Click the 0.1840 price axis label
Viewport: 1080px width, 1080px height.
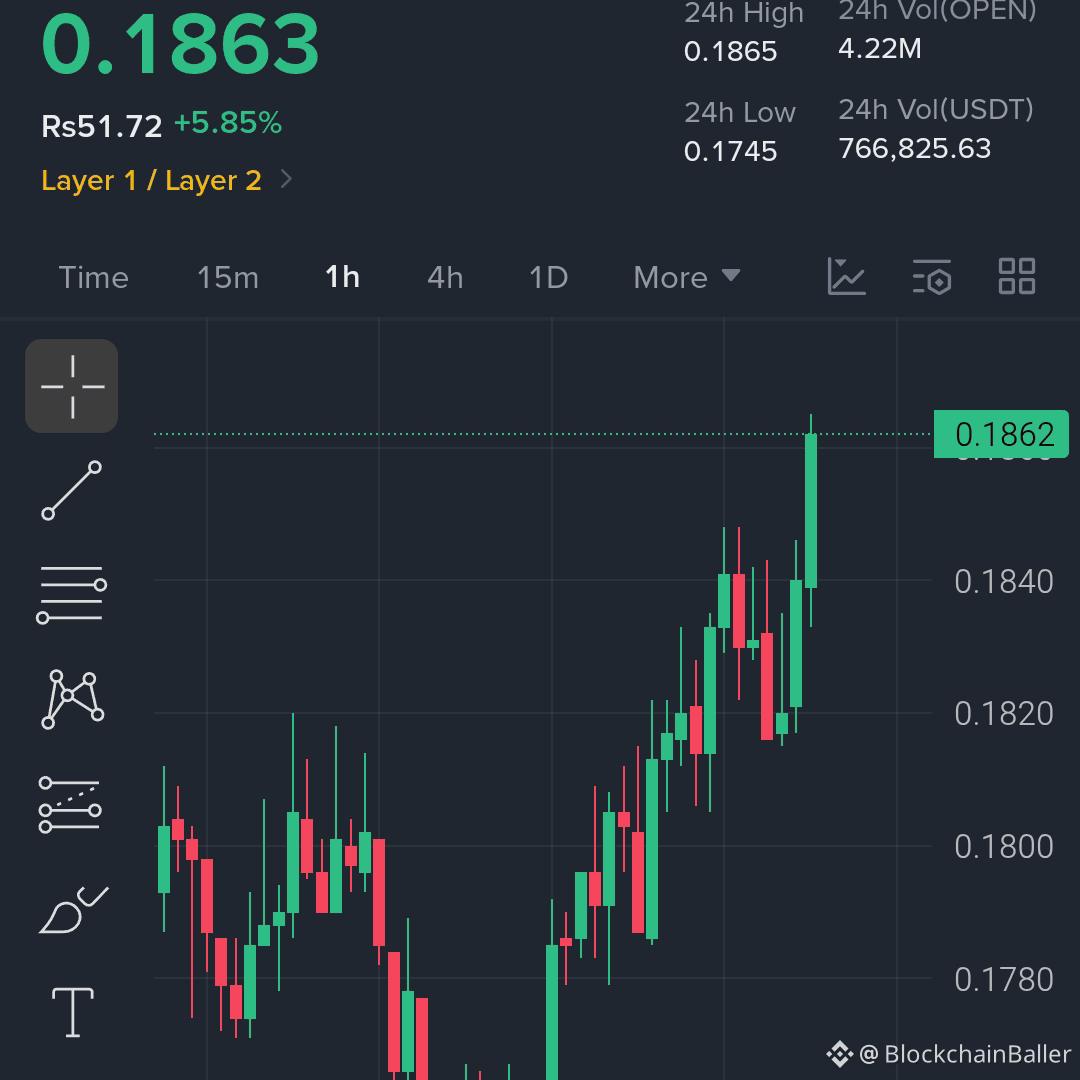(1004, 582)
